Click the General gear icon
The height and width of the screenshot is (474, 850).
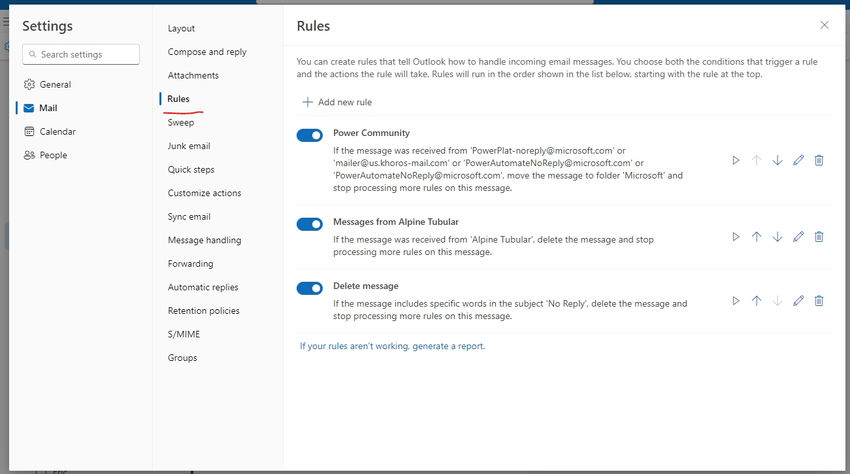point(29,84)
